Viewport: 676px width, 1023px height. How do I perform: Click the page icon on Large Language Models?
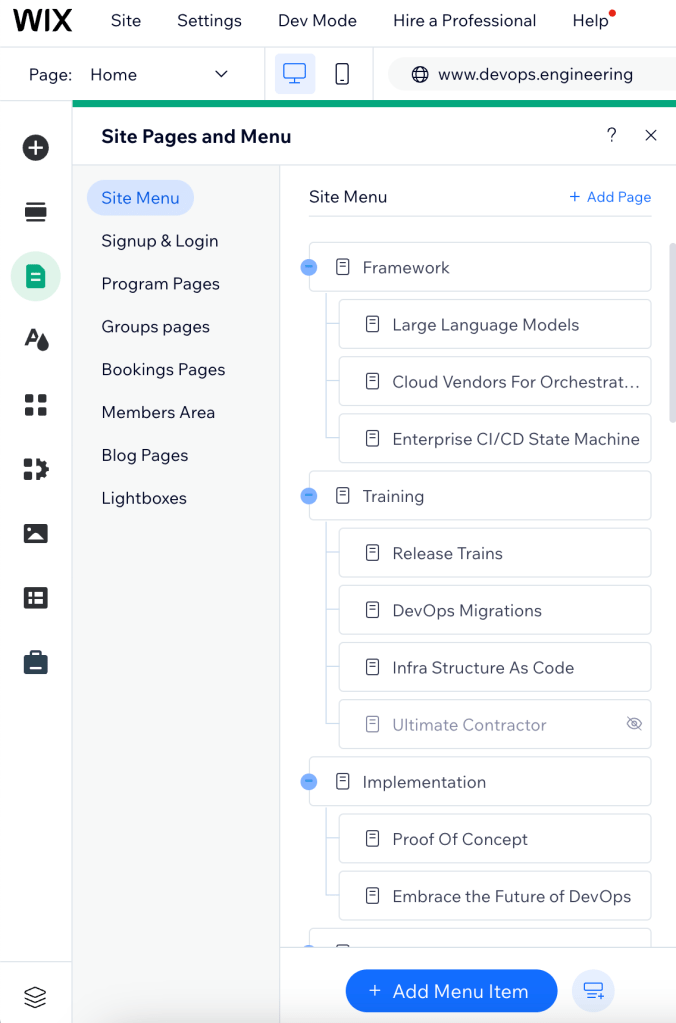coord(373,324)
